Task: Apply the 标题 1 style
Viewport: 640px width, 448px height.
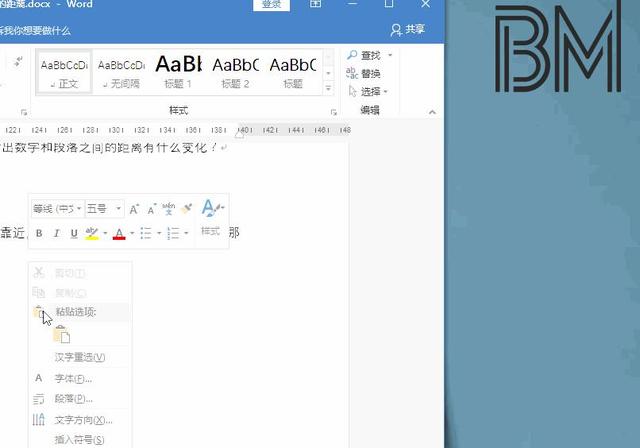Action: (x=178, y=73)
